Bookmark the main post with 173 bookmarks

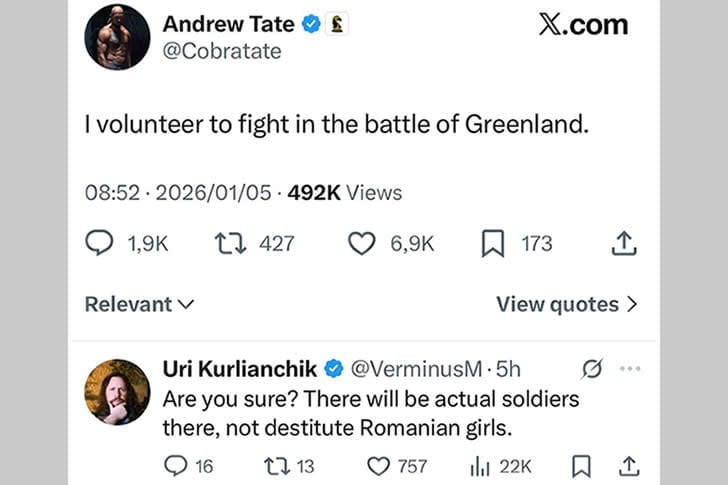click(493, 243)
